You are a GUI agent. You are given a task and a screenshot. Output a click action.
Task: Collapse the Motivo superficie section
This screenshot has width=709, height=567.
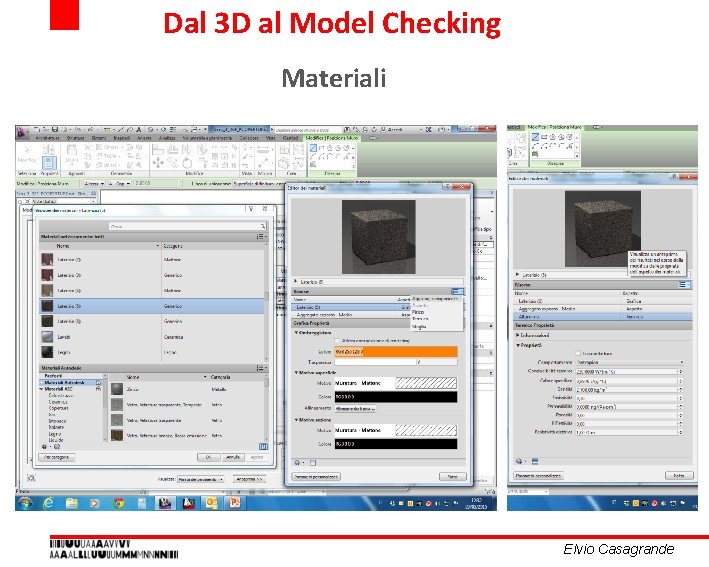point(296,373)
